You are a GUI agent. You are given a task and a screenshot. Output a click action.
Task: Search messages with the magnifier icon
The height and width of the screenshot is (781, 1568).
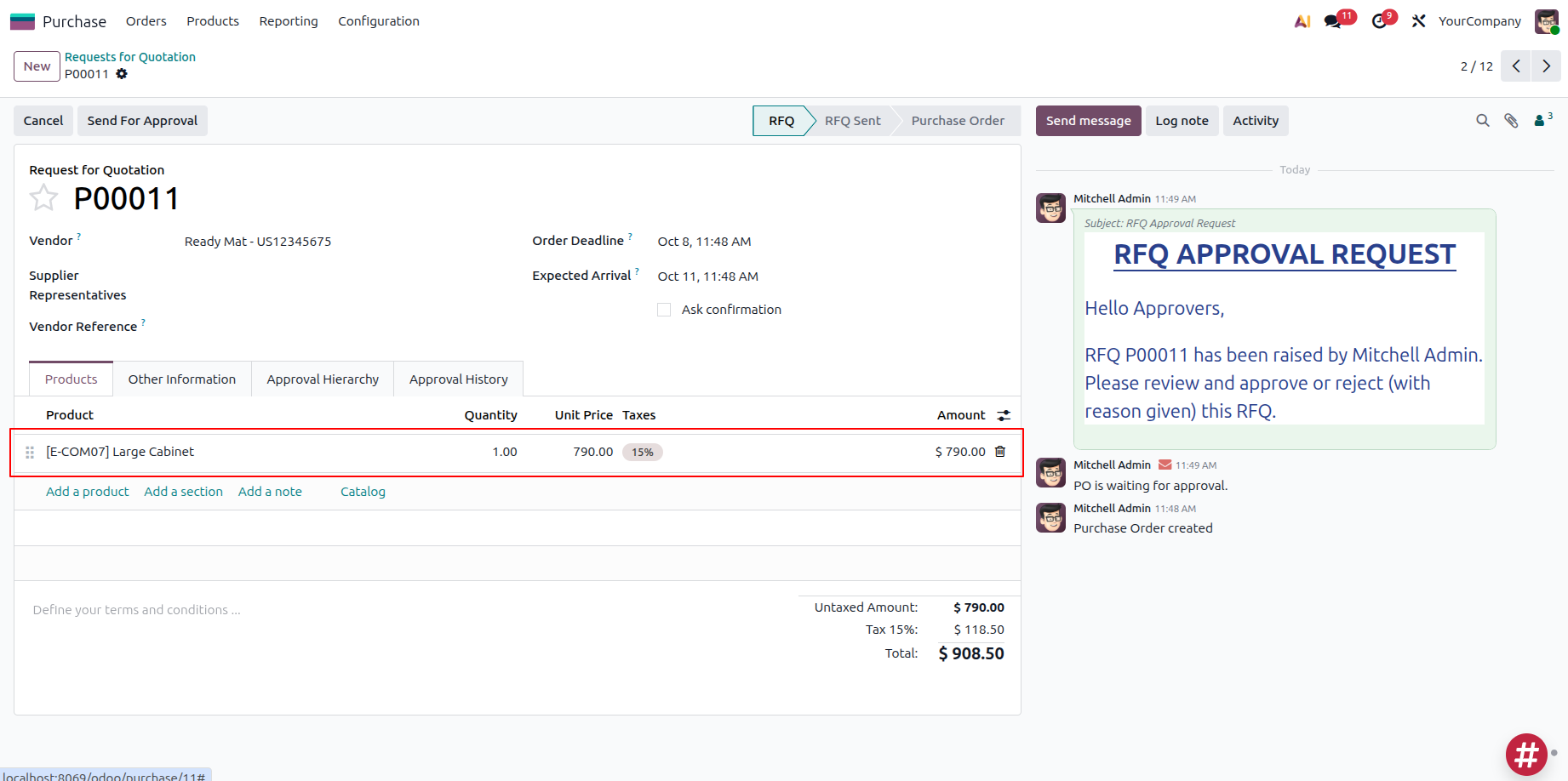click(1483, 121)
